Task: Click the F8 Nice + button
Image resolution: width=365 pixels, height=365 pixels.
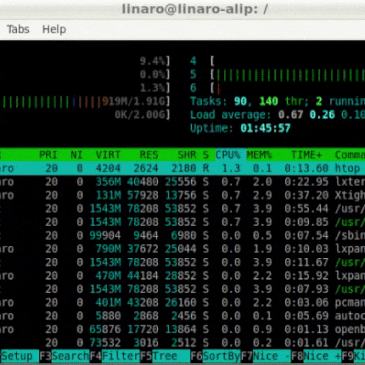Action: click(316, 356)
